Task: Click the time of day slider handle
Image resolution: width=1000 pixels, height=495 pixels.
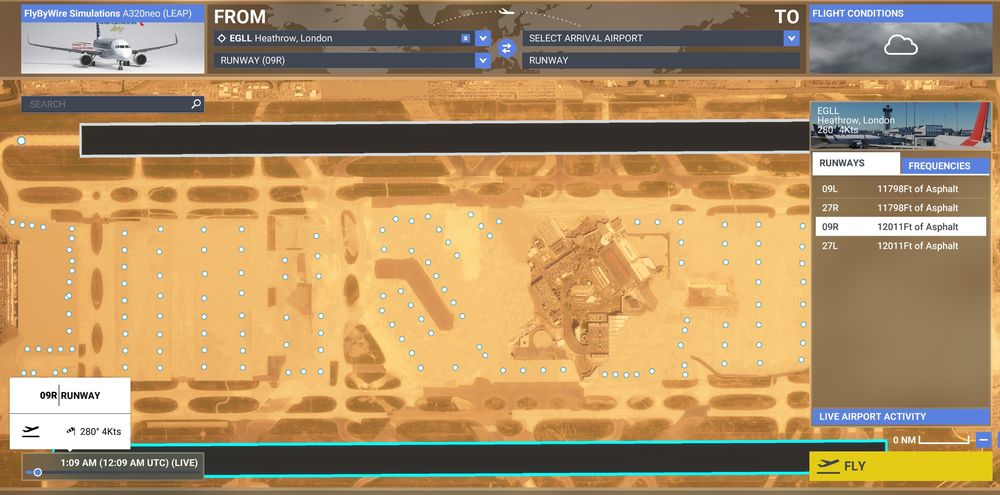Action: (38, 472)
